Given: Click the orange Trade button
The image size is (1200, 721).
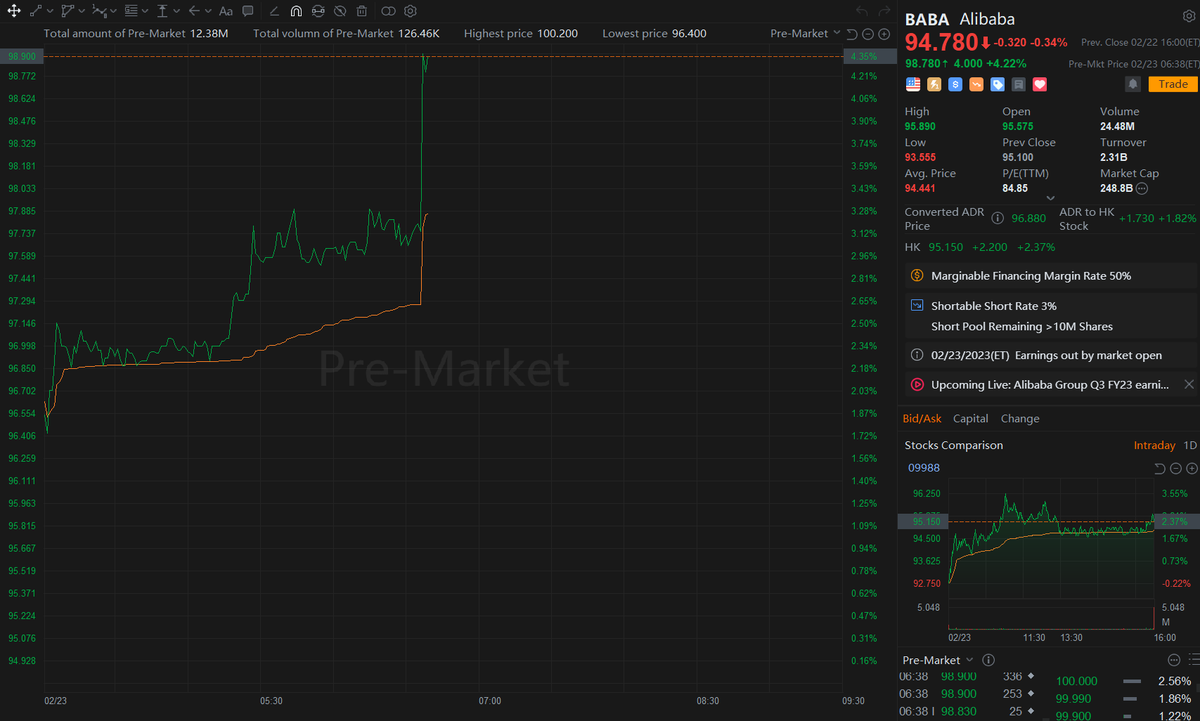Looking at the screenshot, I should tap(1172, 84).
